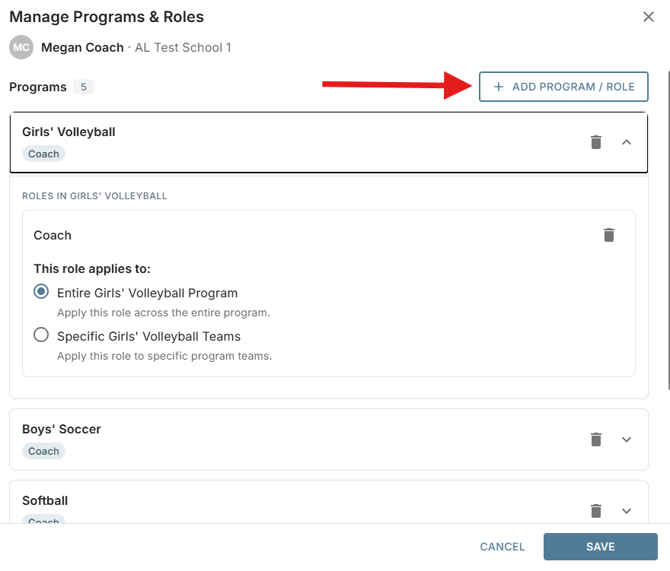Screen dimensions: 670x571
Task: Cancel the role changes
Action: (x=502, y=547)
